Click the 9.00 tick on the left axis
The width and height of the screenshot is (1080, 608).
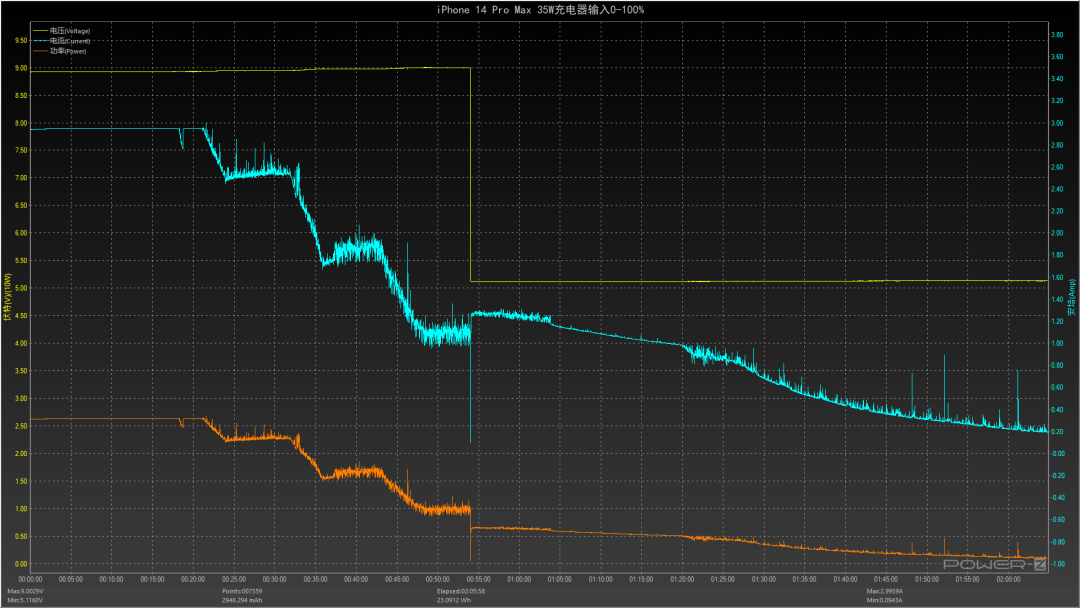click(21, 68)
